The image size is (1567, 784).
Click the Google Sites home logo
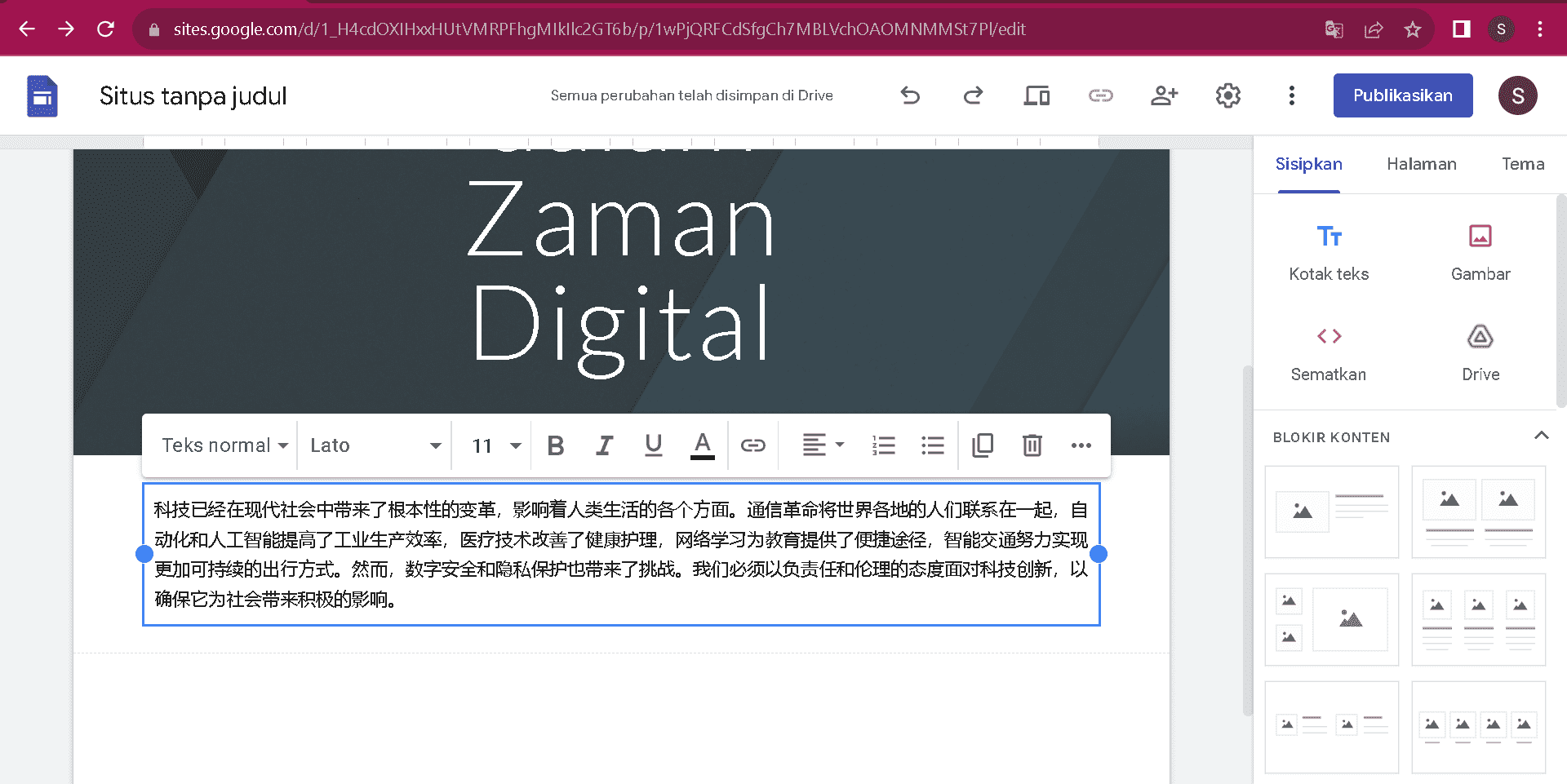(x=42, y=96)
